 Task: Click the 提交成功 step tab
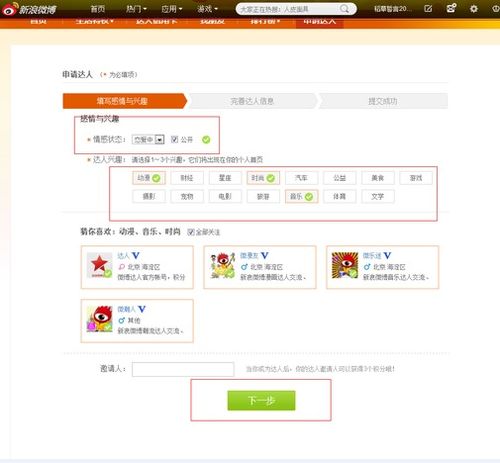coord(383,101)
